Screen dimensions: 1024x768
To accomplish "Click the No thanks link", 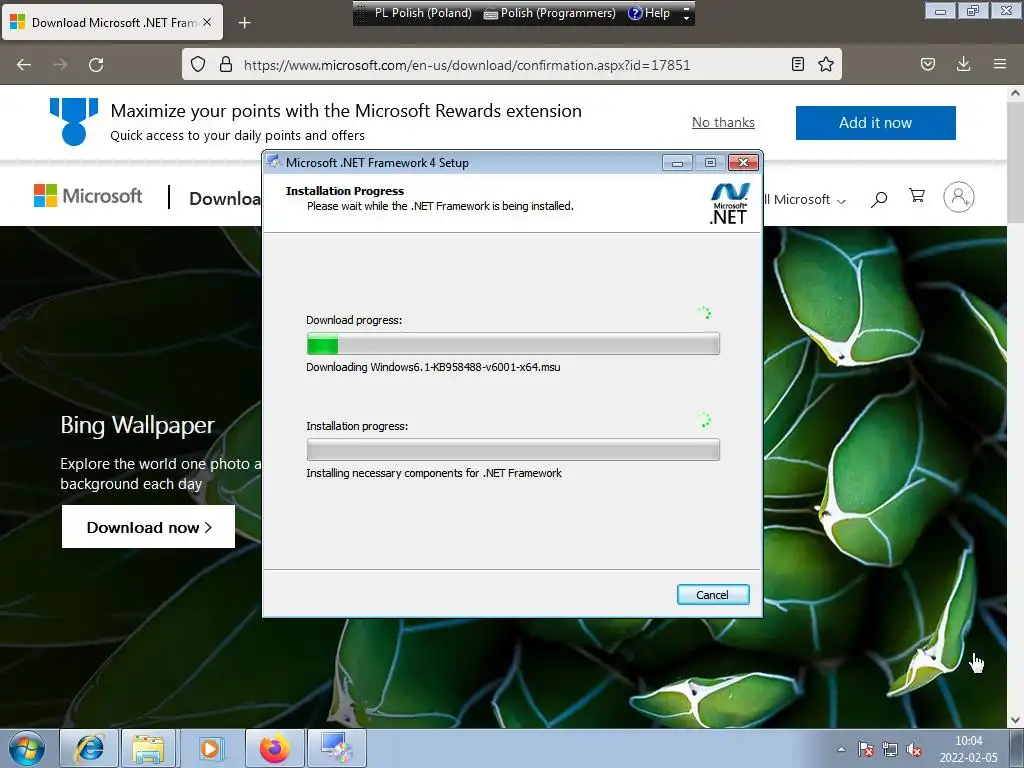I will (x=723, y=122).
